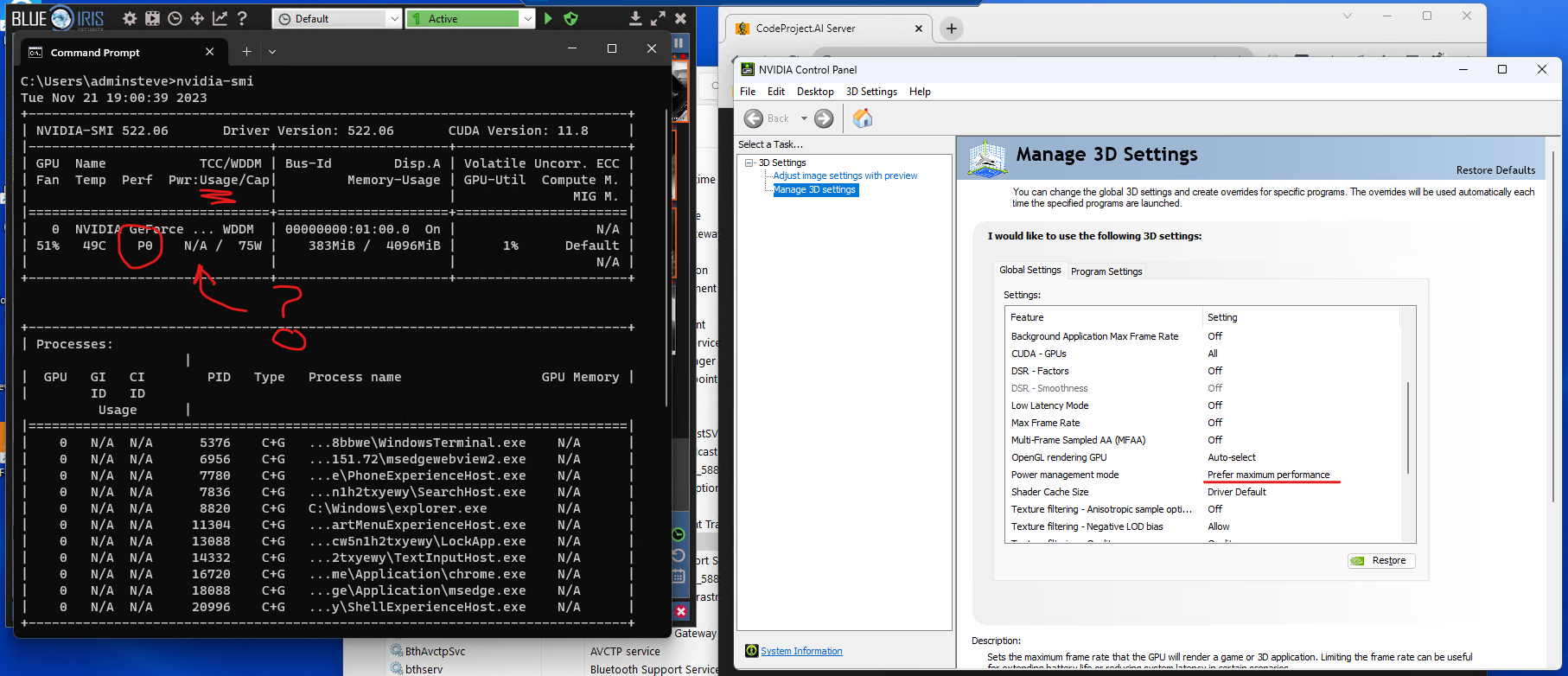Click Command Prompt tab icon
This screenshot has width=1568, height=676.
[35, 53]
